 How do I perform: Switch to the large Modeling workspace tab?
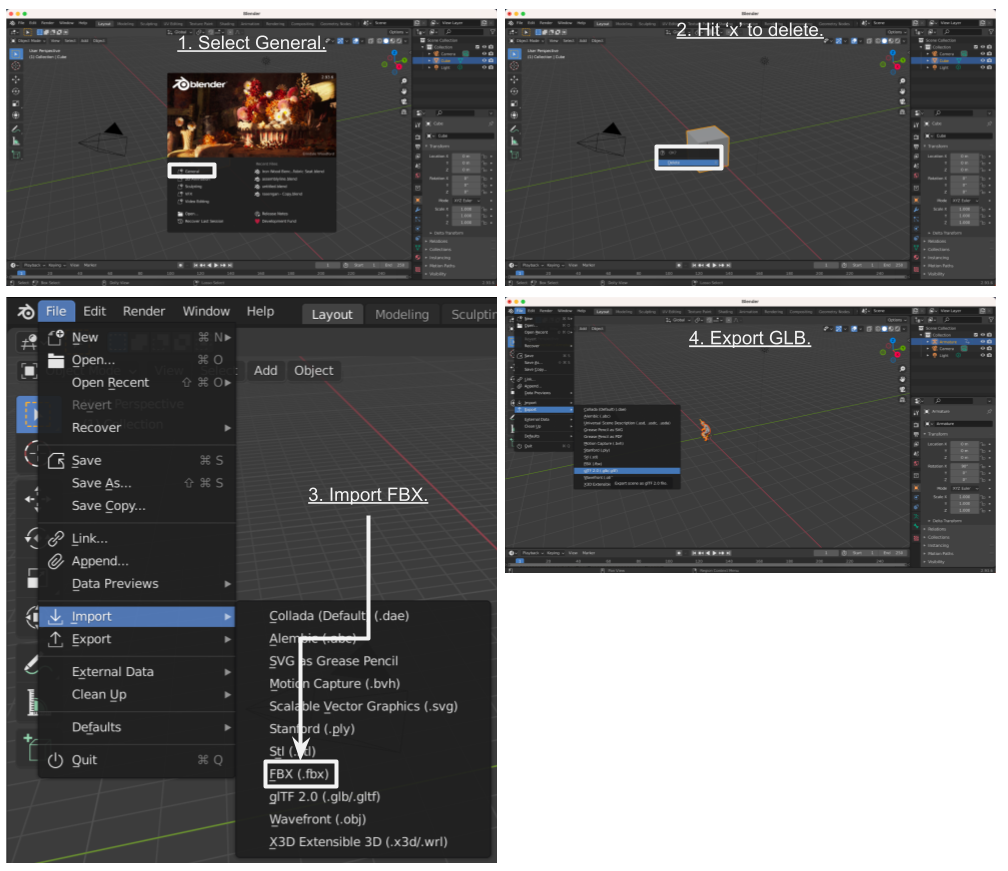[401, 314]
